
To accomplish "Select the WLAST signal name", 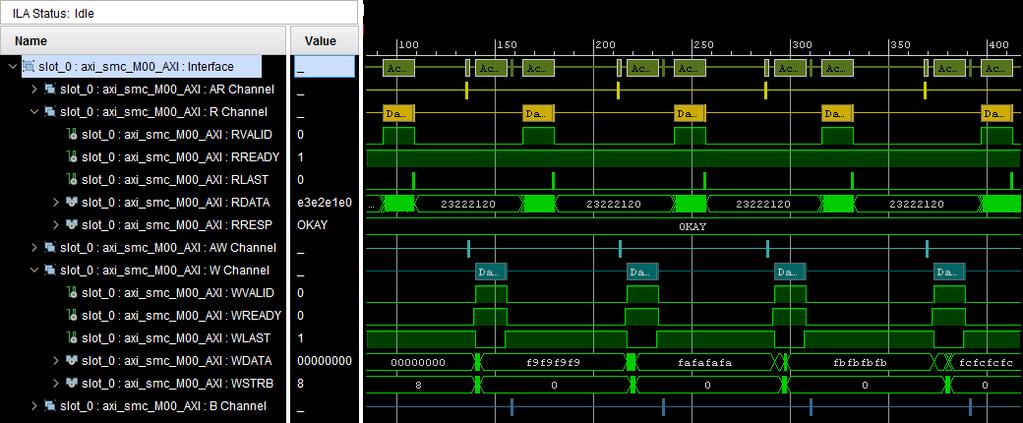I will click(x=176, y=337).
